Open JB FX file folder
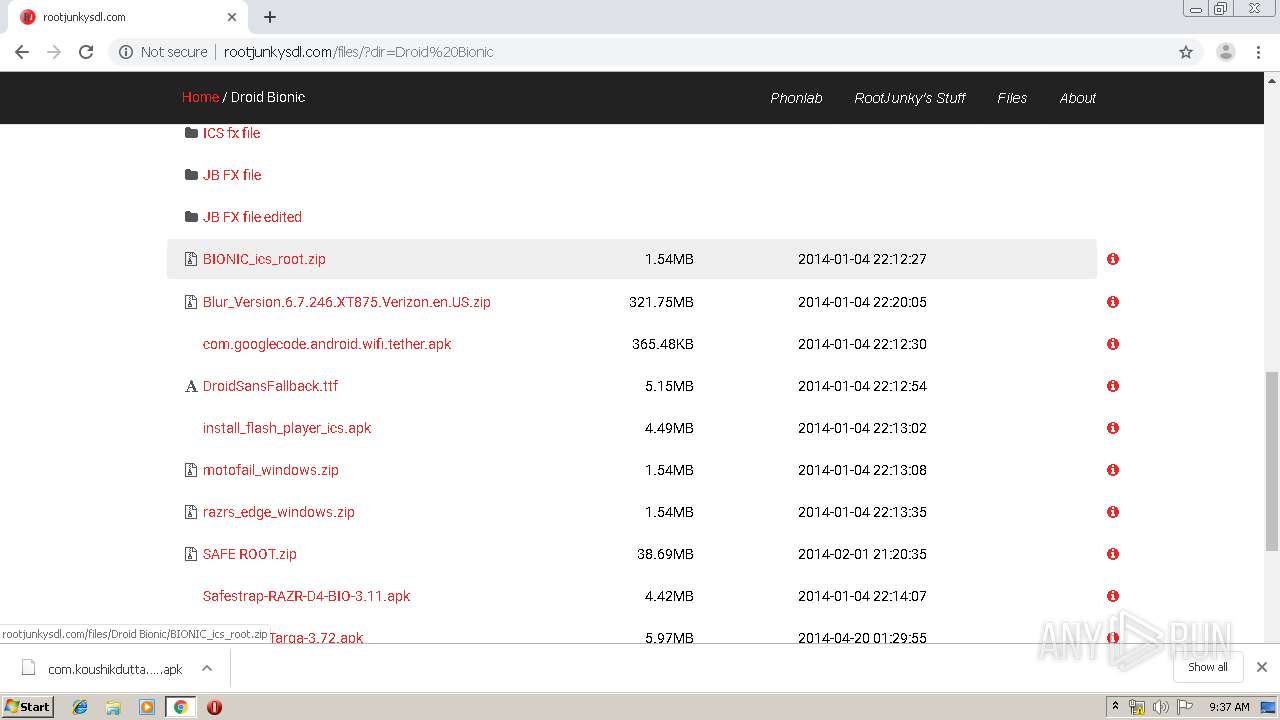Image resolution: width=1280 pixels, height=720 pixels. pyautogui.click(x=232, y=175)
